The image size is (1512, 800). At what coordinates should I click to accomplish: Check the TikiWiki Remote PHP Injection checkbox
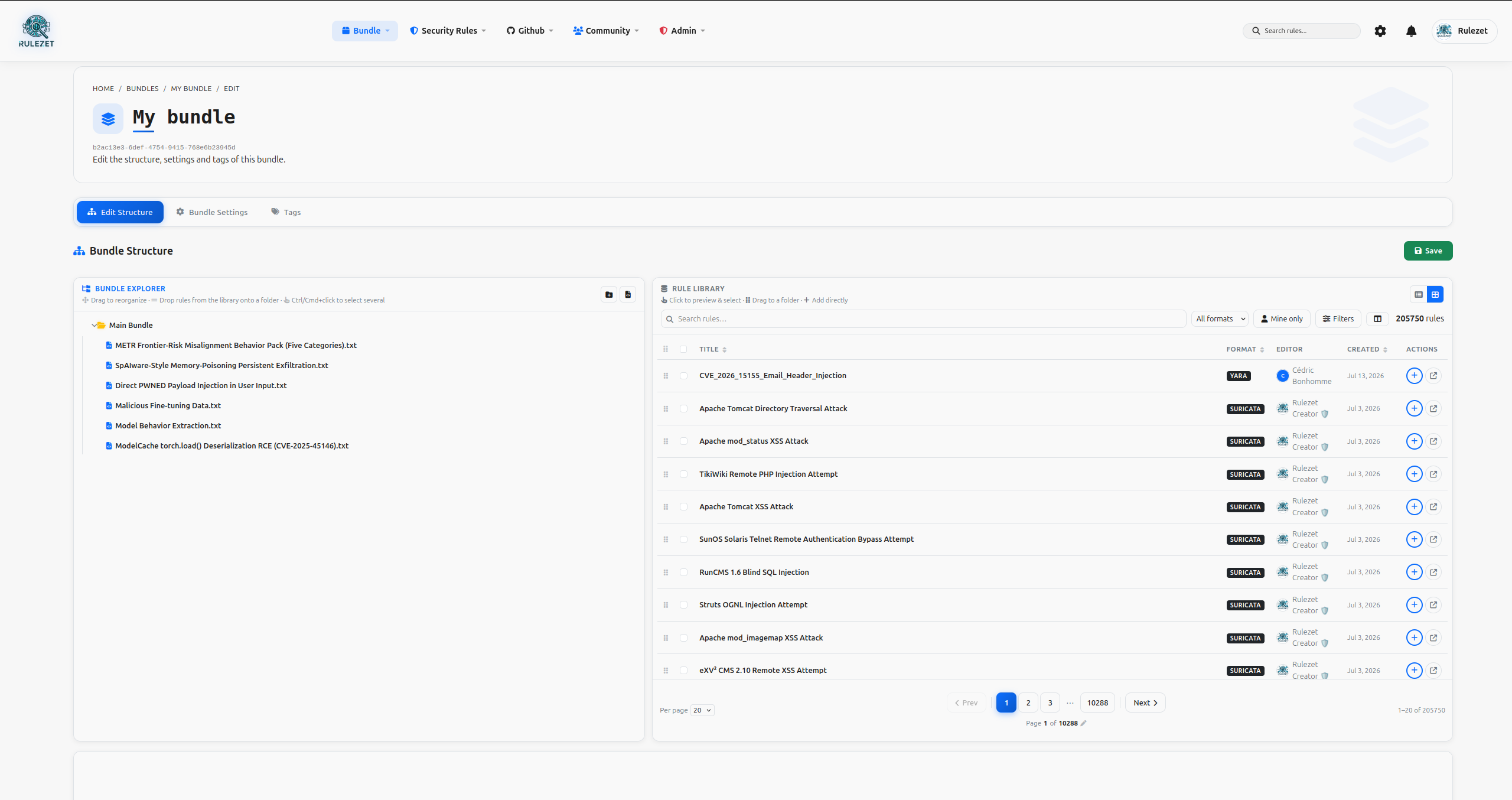(x=683, y=474)
